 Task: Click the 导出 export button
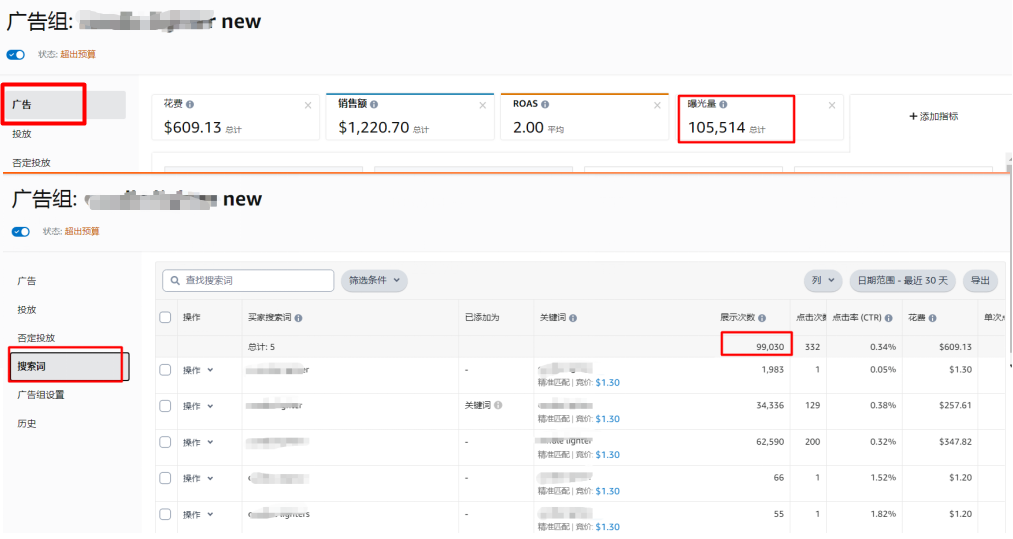tap(980, 281)
